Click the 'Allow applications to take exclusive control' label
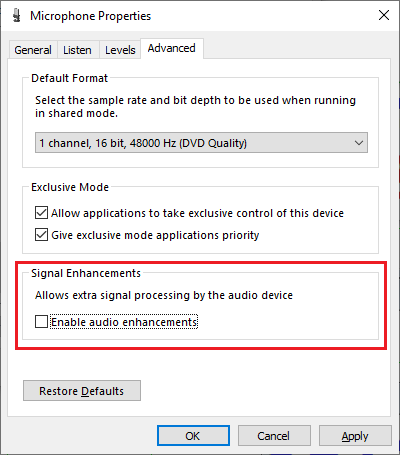This screenshot has height=455, width=400. coord(197,213)
